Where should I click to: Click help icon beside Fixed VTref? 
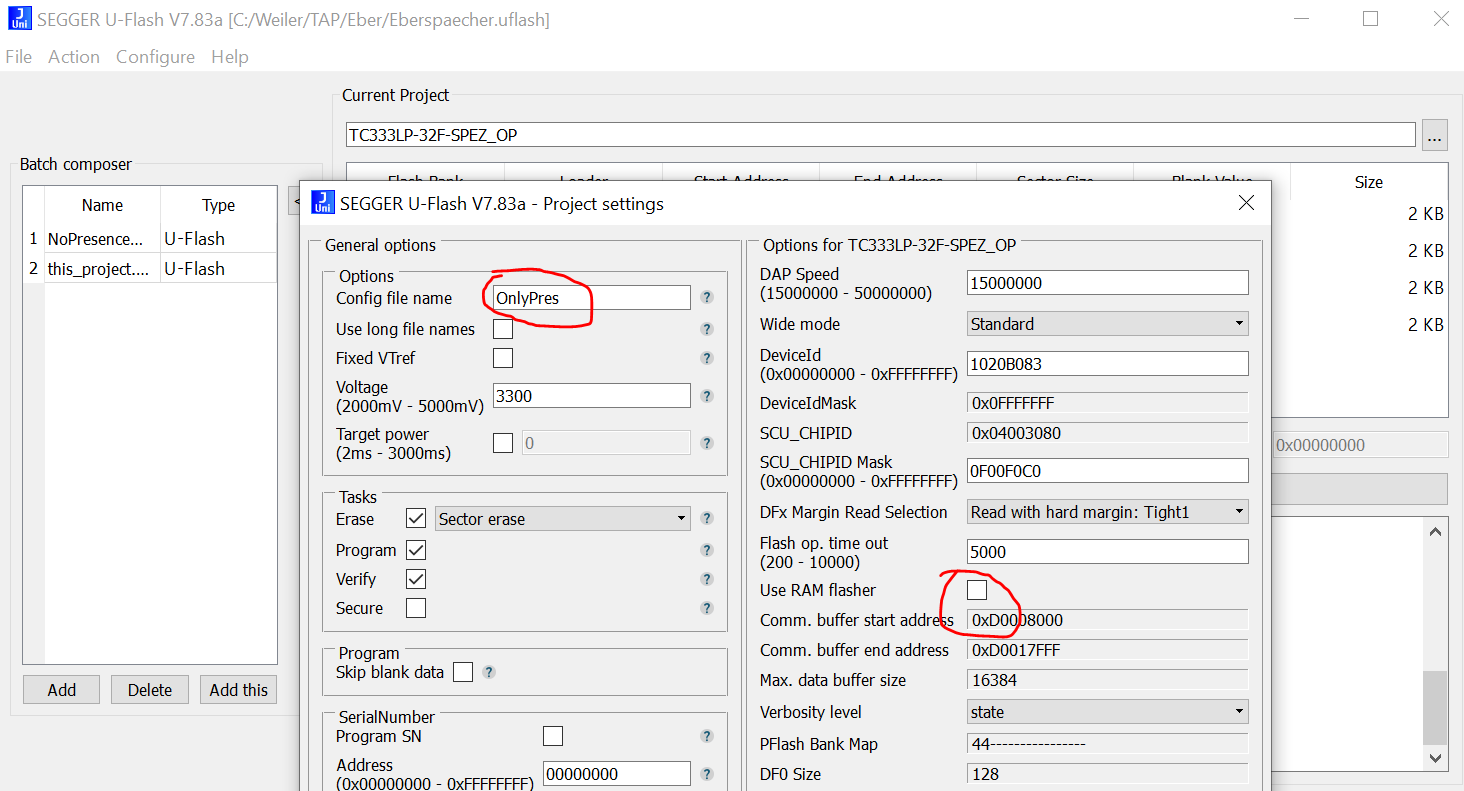click(707, 358)
